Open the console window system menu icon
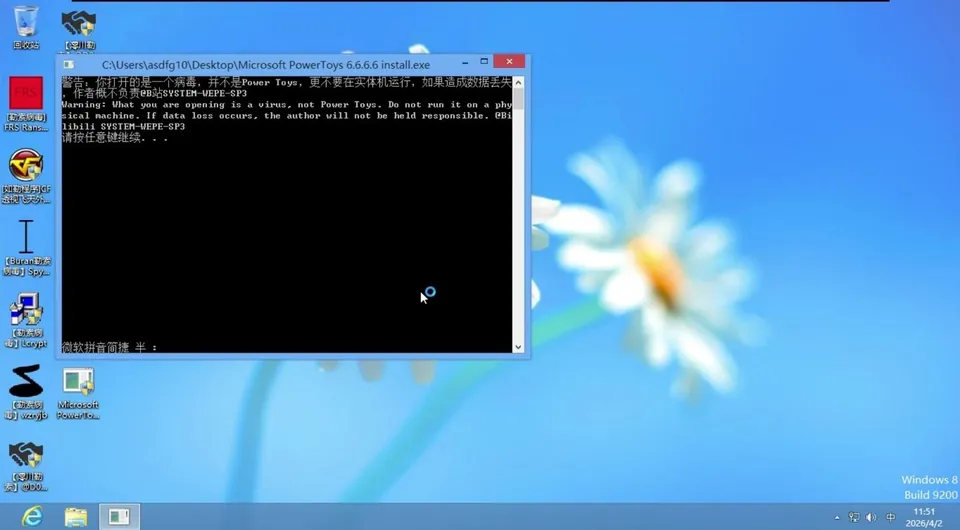The width and height of the screenshot is (960, 530). (x=69, y=64)
